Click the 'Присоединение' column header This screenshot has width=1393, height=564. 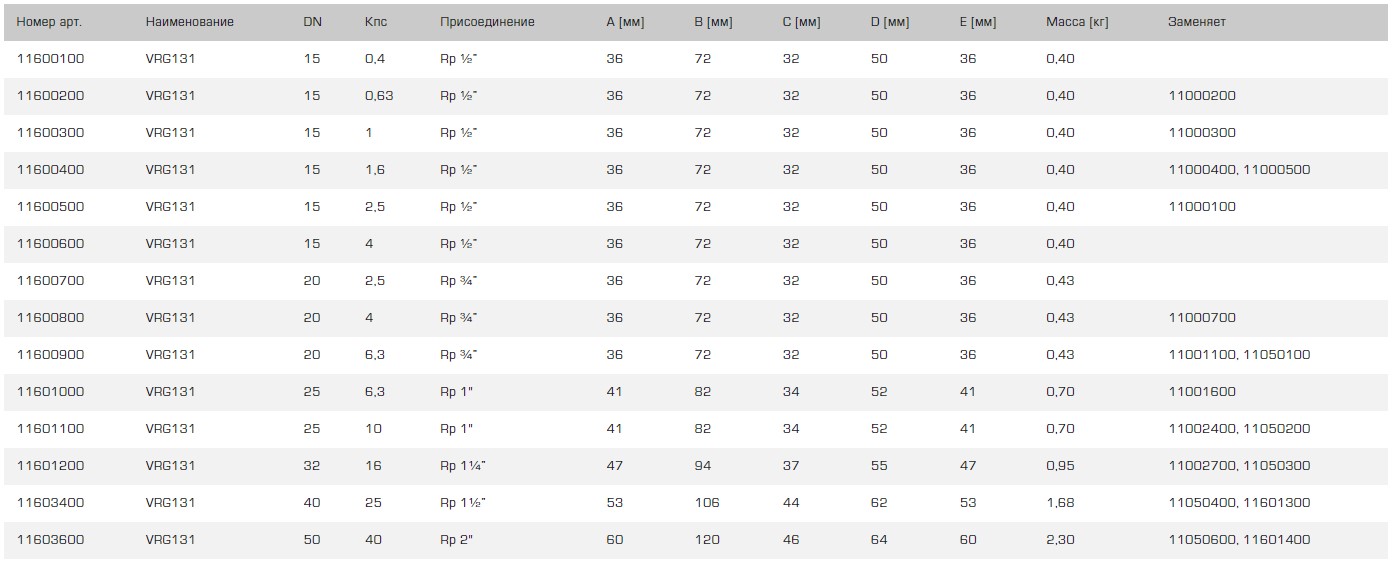(x=487, y=22)
